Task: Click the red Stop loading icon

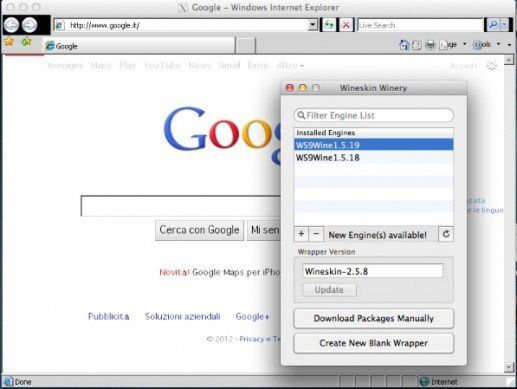Action: click(x=346, y=25)
